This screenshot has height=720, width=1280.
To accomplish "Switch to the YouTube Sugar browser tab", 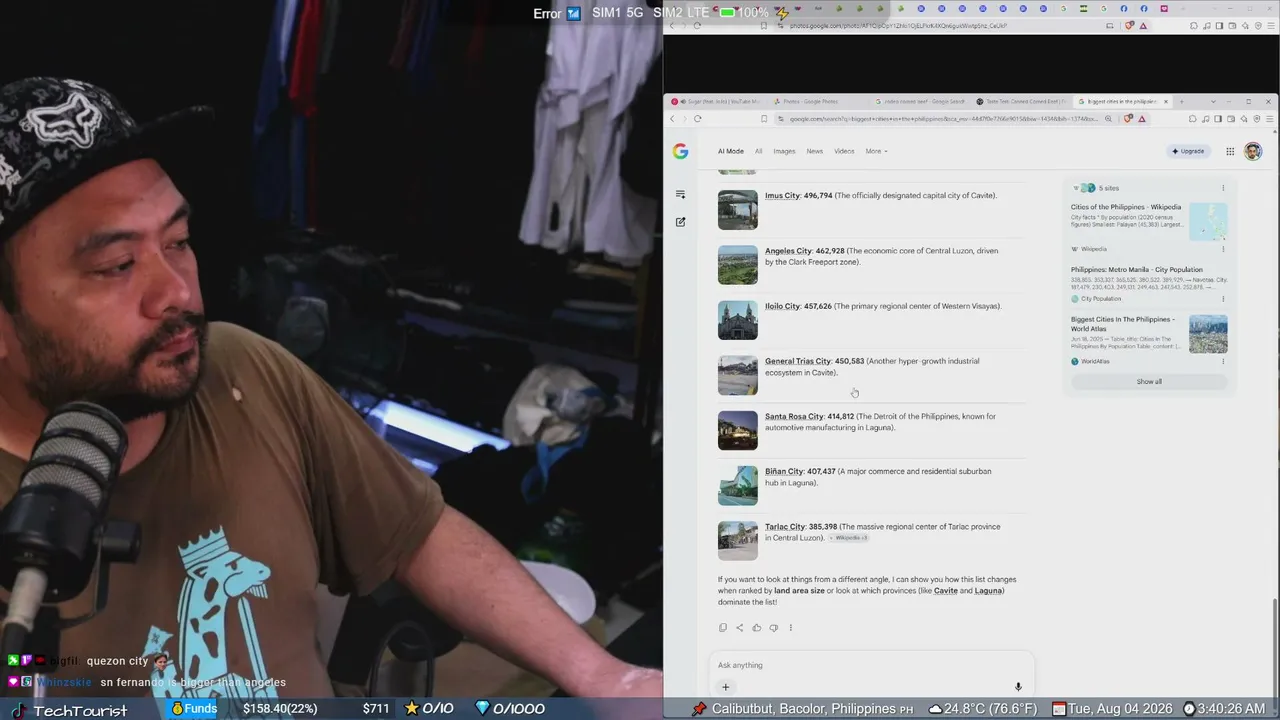I will (x=716, y=101).
